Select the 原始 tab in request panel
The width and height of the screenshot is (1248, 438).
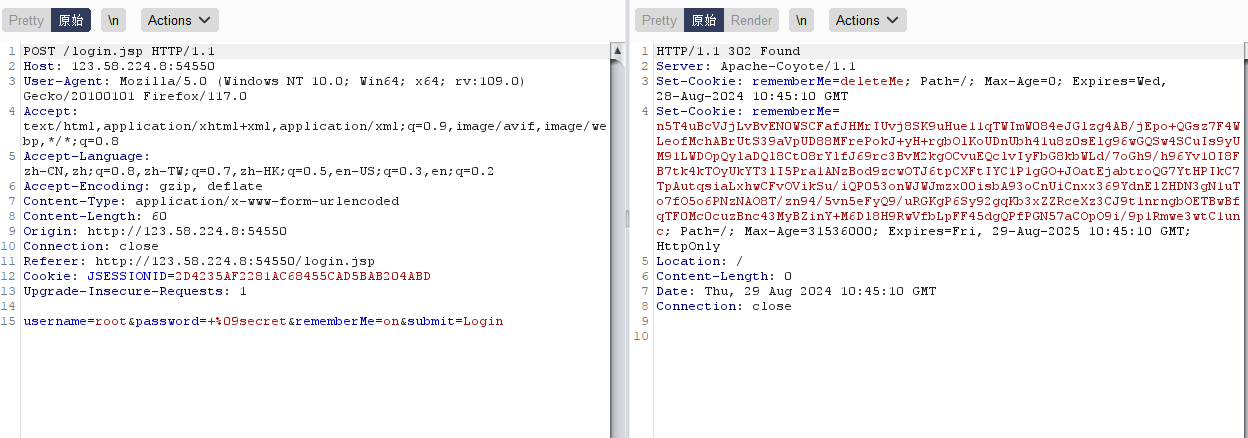click(70, 20)
